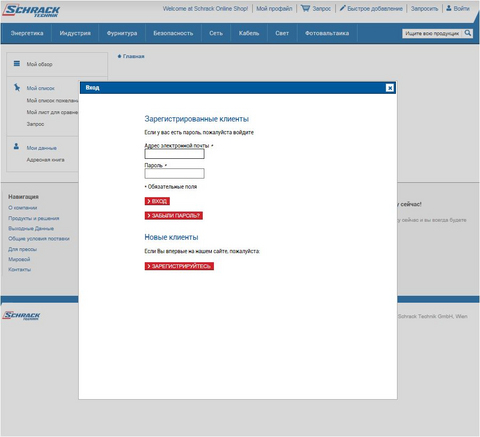Click the list icon beside Мой обзор
Image resolution: width=480 pixels, height=437 pixels.
[17, 63]
